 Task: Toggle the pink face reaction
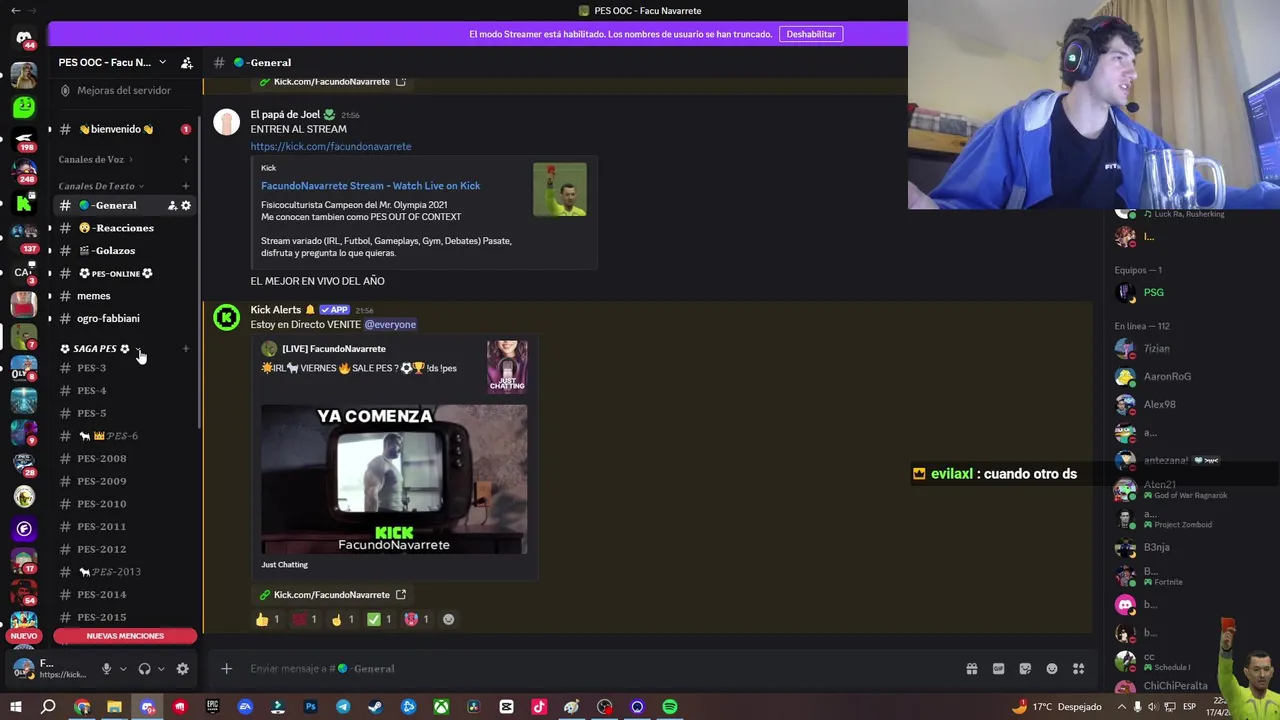[x=416, y=619]
